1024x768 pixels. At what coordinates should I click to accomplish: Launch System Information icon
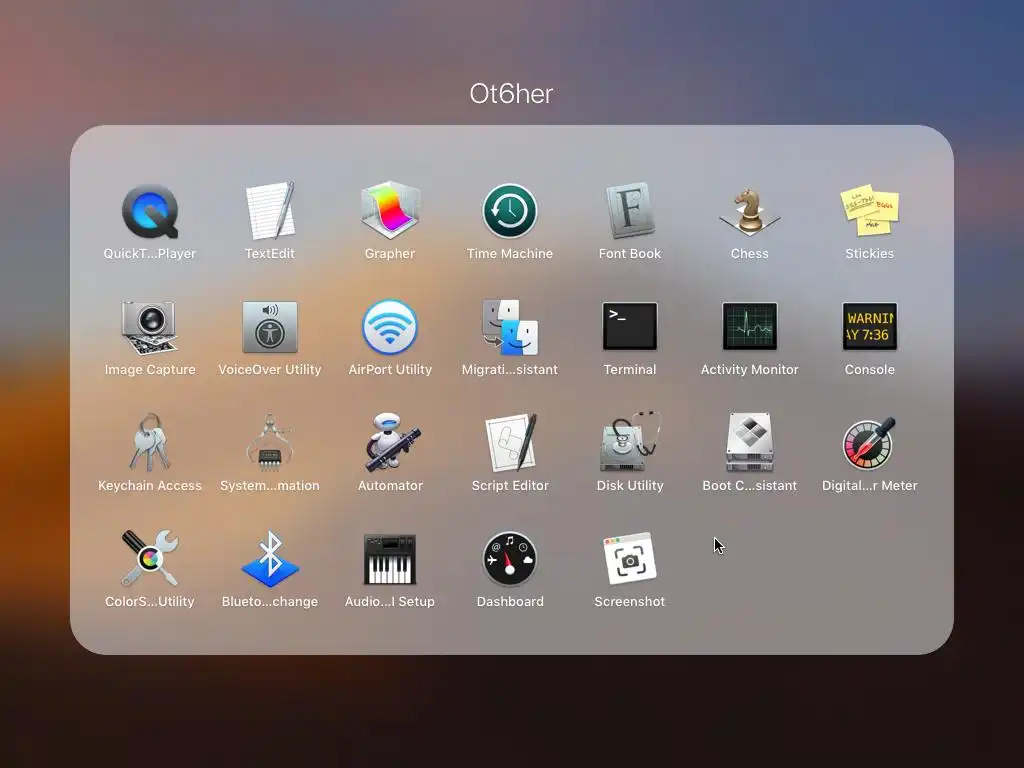coord(270,443)
